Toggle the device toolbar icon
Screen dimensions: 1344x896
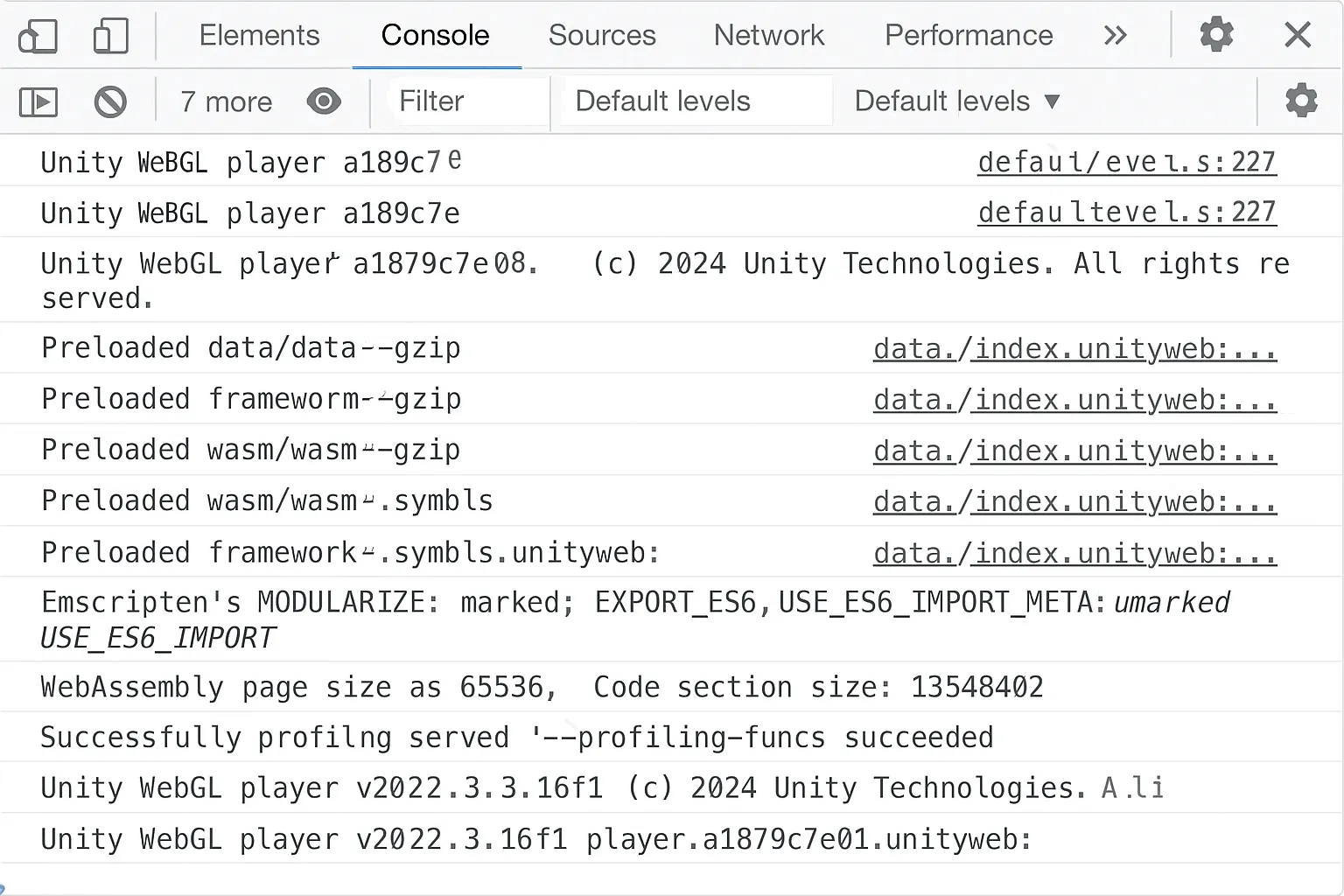pos(110,36)
